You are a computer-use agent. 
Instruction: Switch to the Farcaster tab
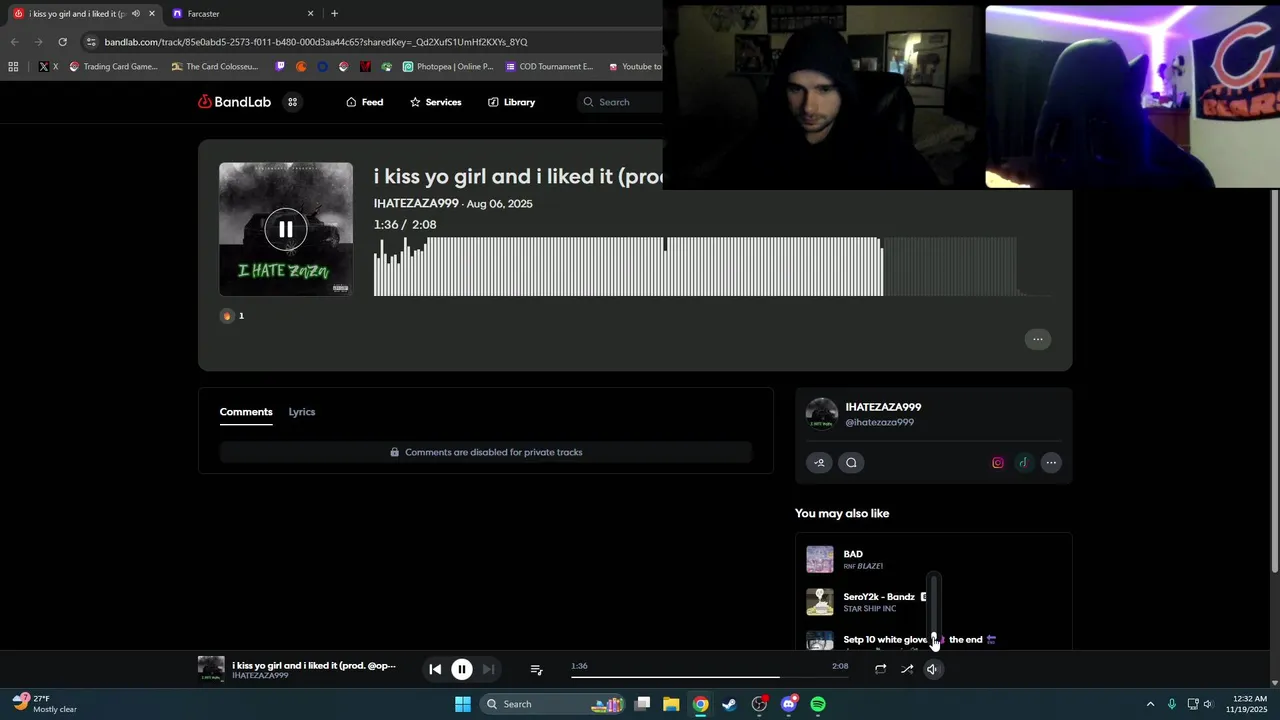coord(241,14)
